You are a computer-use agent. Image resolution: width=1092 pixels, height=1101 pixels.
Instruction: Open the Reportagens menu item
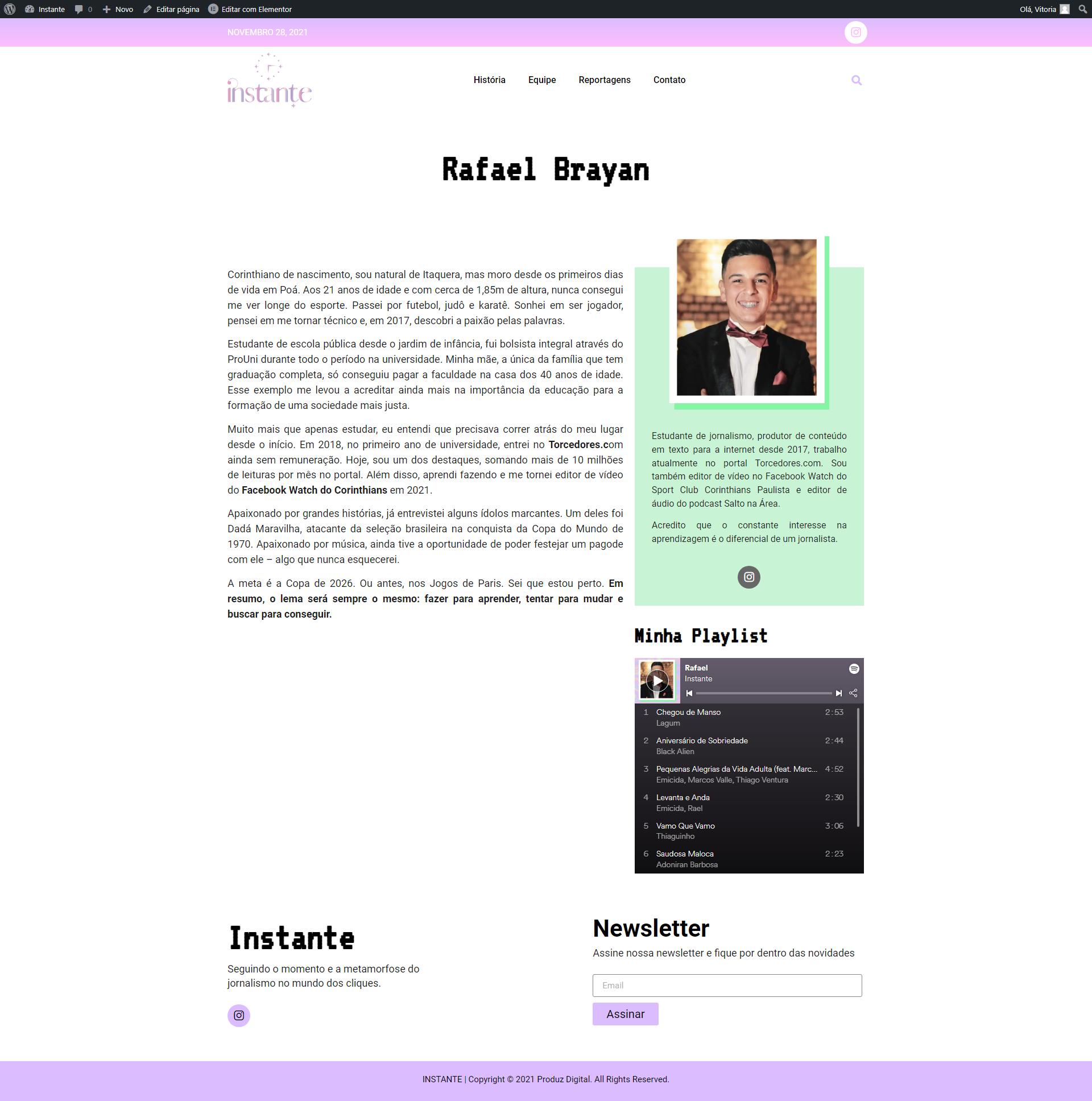(604, 80)
